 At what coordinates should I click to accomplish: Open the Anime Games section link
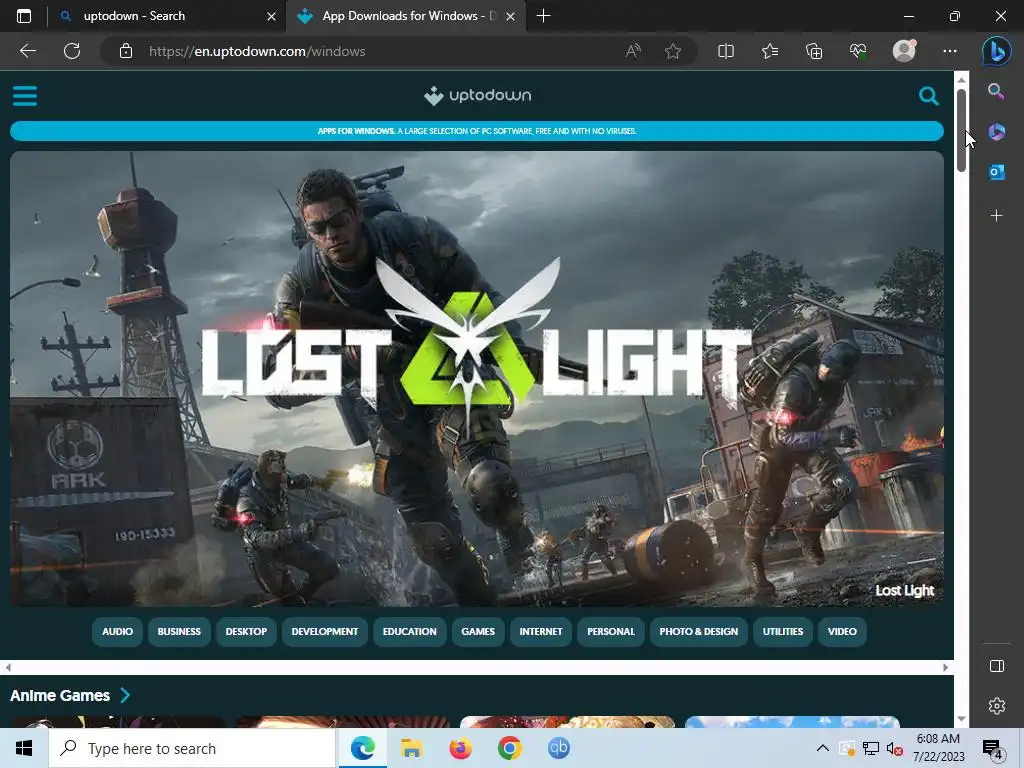(60, 696)
